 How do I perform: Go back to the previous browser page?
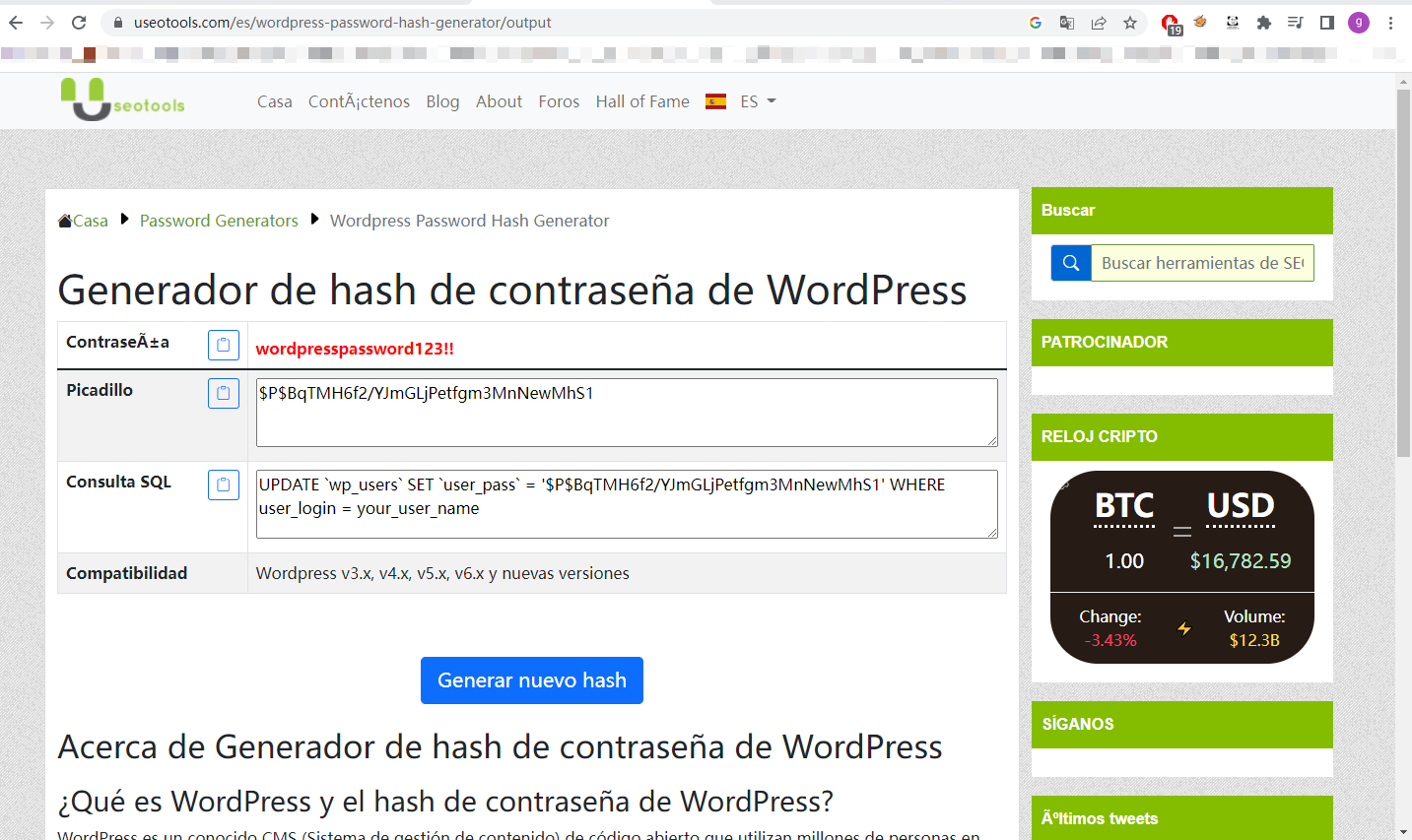pyautogui.click(x=16, y=23)
